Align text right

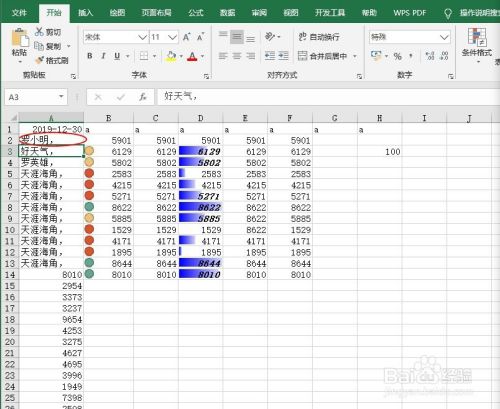click(x=251, y=56)
